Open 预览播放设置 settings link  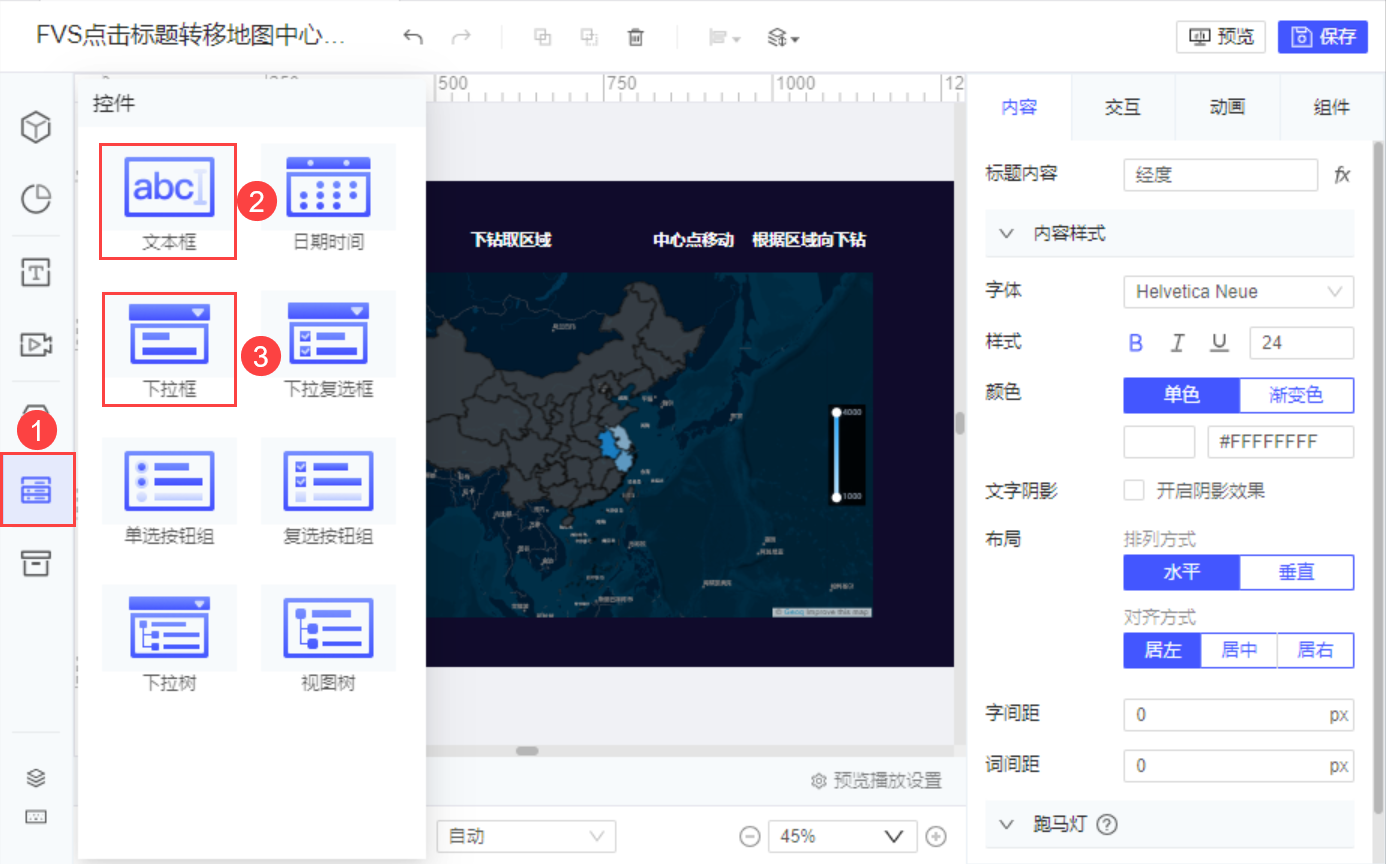876,781
